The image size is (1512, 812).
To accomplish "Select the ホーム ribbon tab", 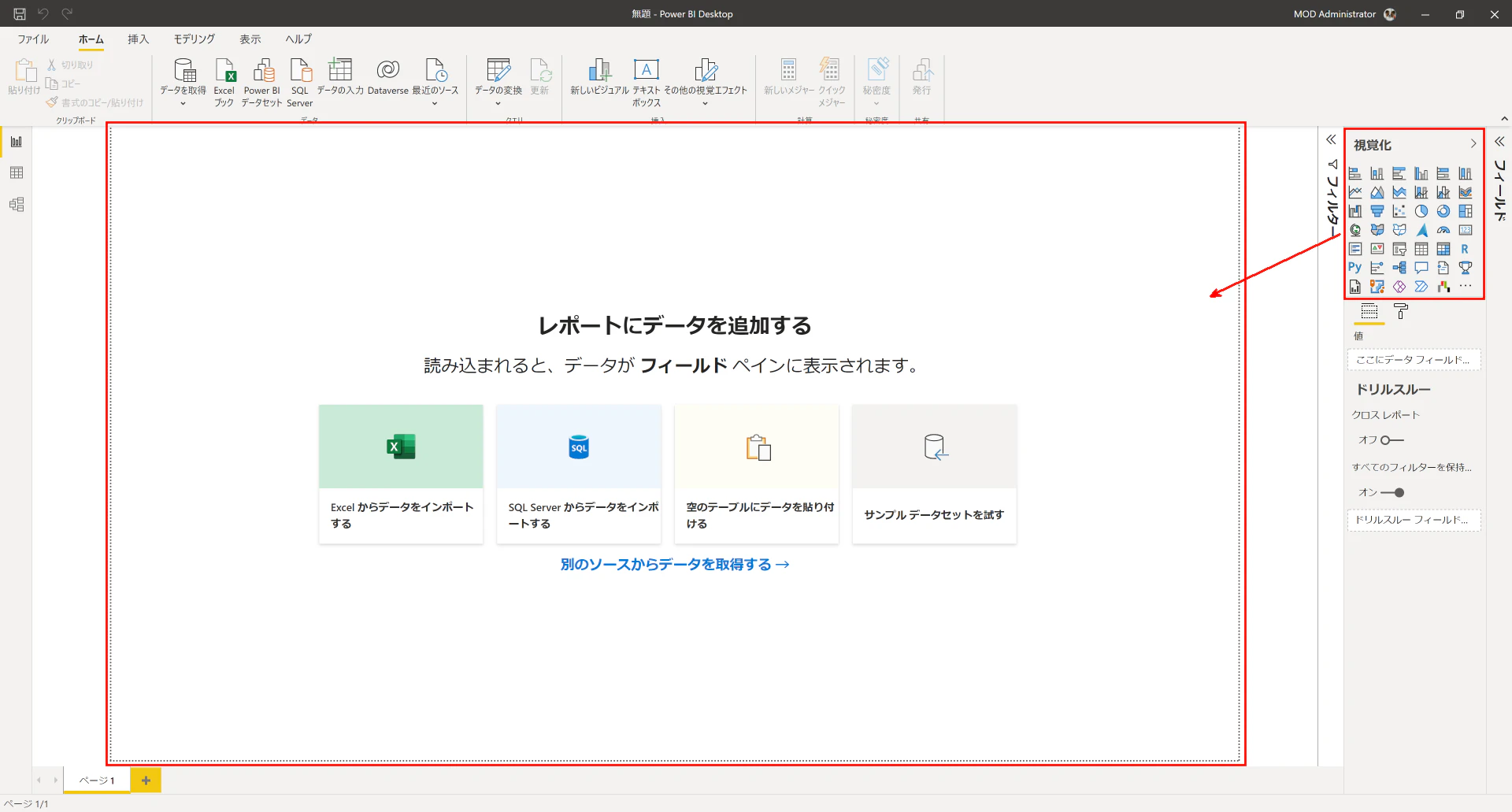I will click(x=91, y=39).
